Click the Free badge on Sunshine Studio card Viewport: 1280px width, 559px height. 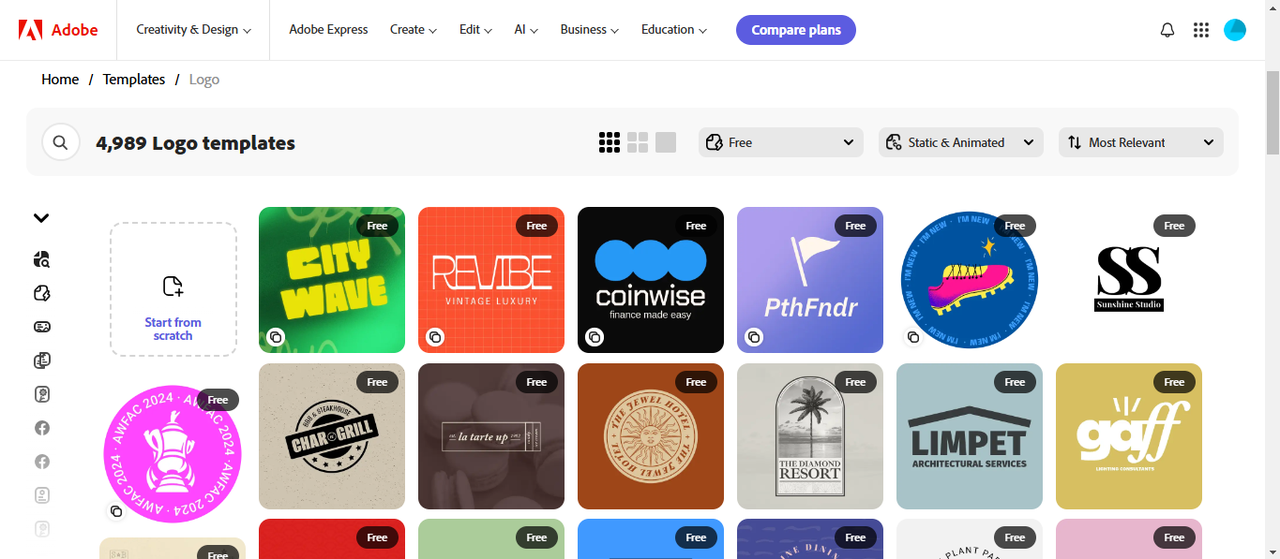point(1174,226)
